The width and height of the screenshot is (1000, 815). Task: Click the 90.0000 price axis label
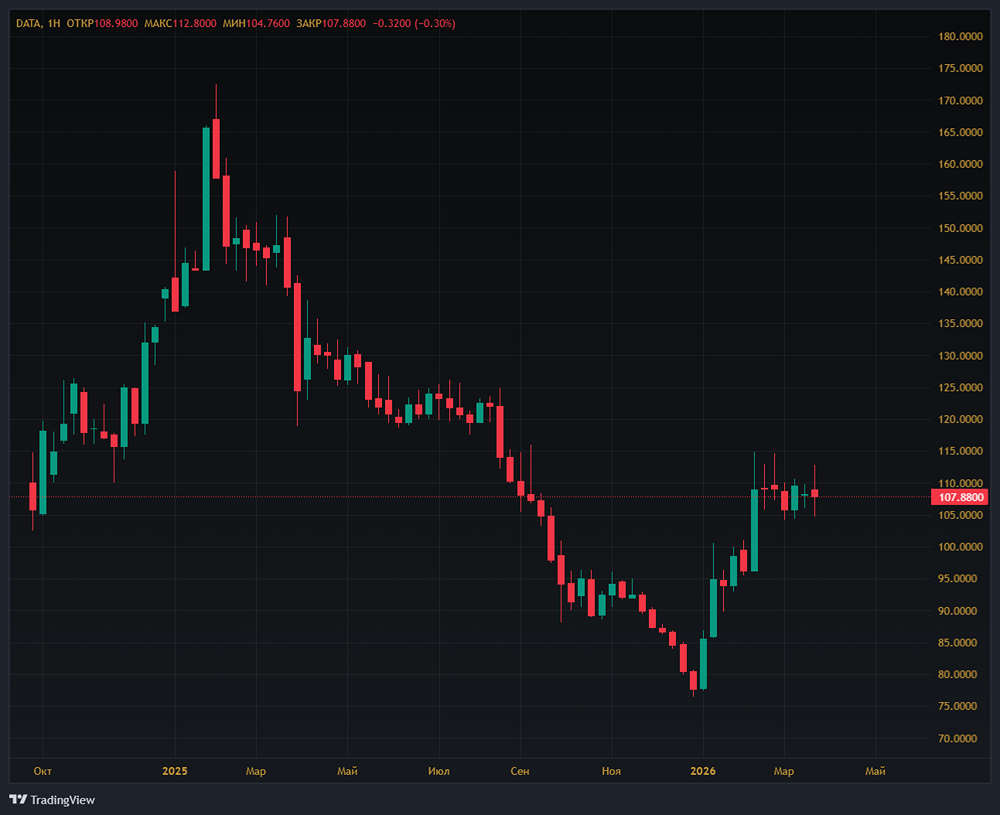coord(957,610)
